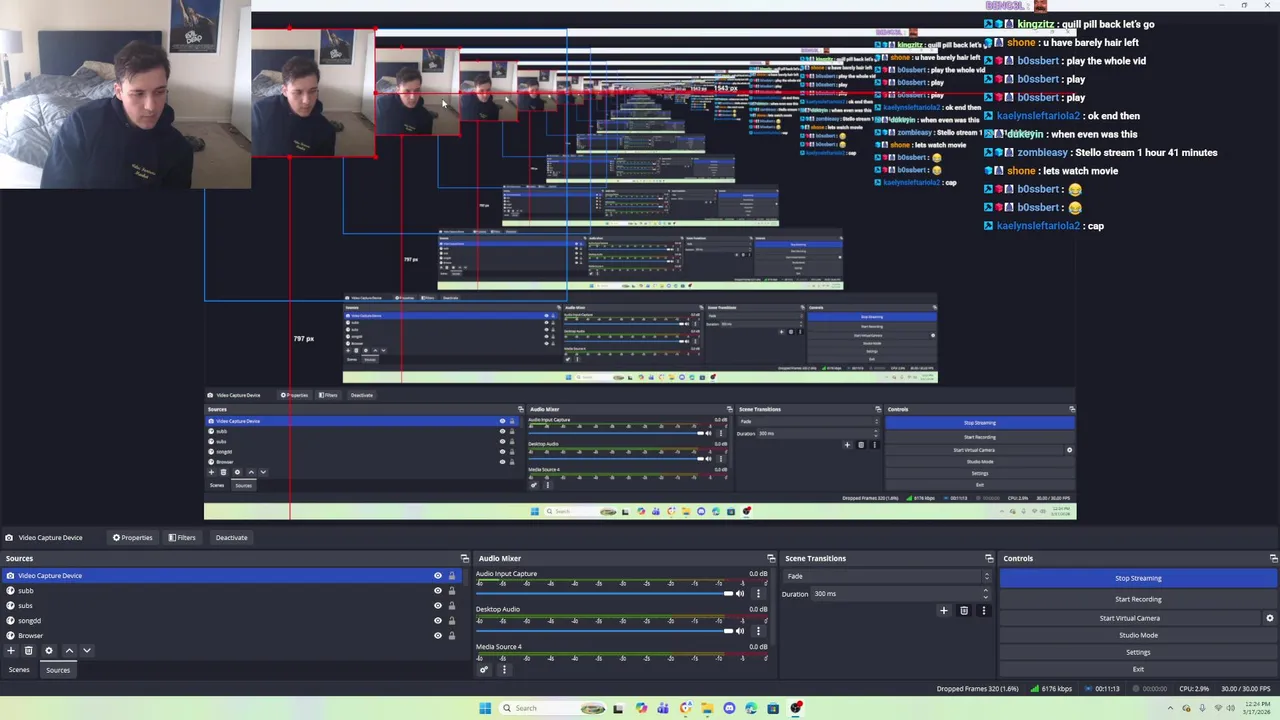The width and height of the screenshot is (1280, 720).
Task: Click the Duration 300 ms field
Action: click(901, 594)
